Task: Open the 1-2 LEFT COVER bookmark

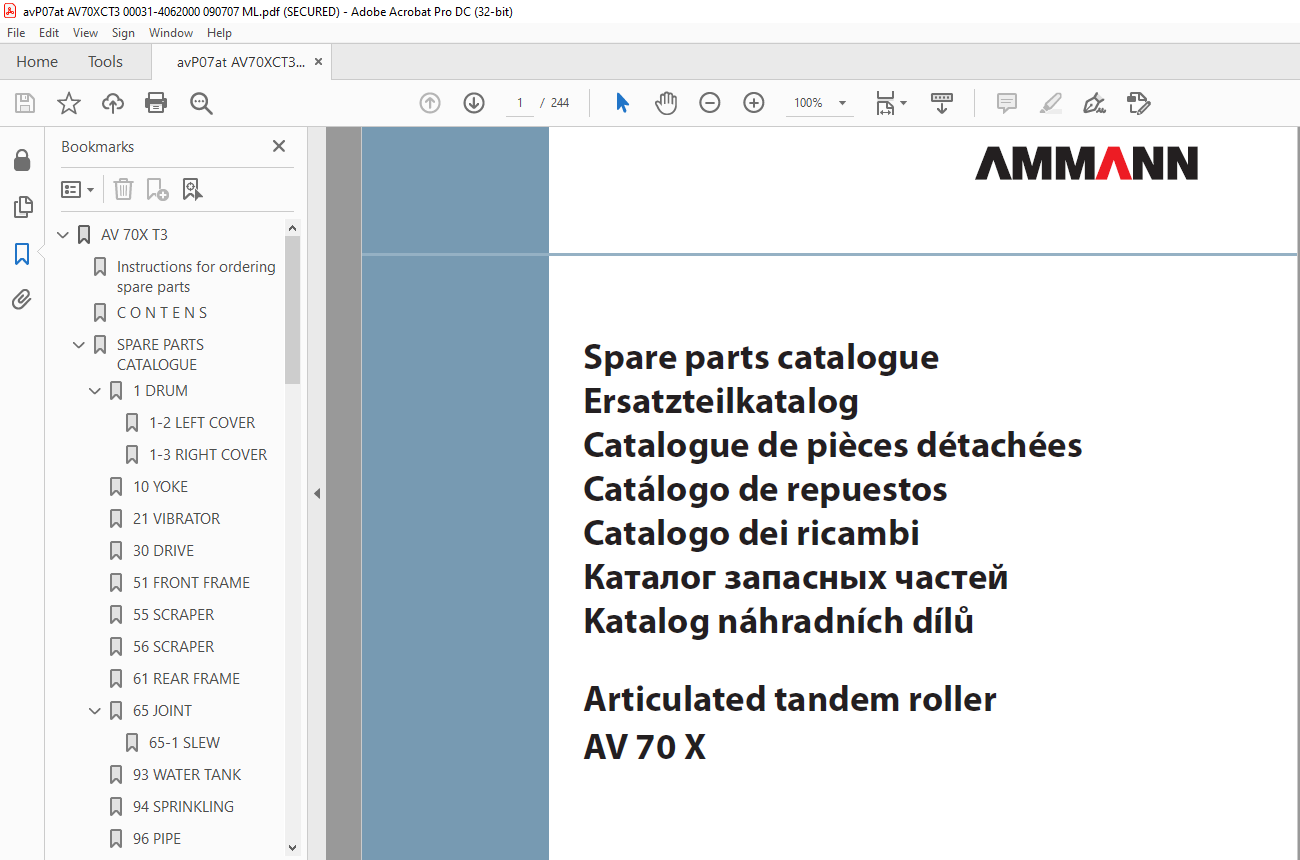Action: point(202,423)
